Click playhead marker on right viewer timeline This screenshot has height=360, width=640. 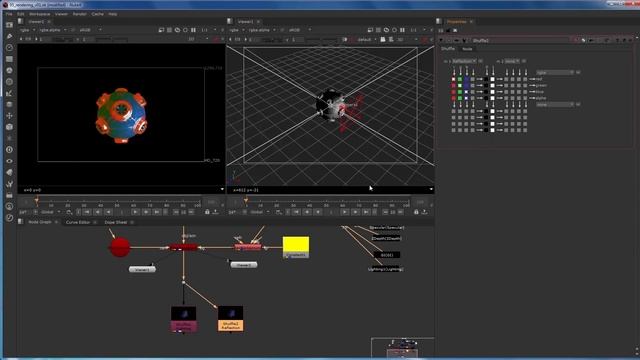pos(246,200)
